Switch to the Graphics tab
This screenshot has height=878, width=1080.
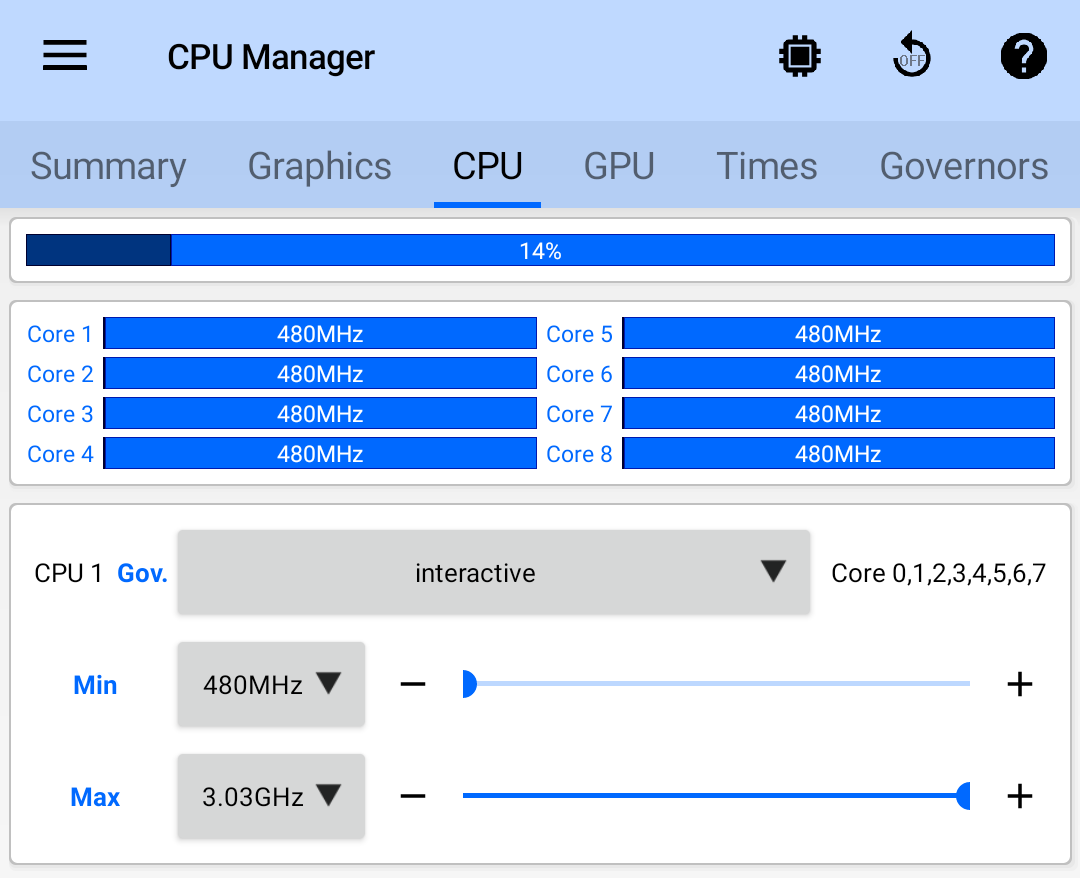[x=319, y=166]
